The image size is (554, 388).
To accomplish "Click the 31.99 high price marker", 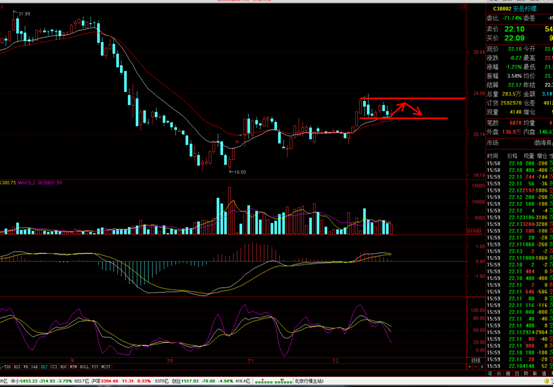I will pos(22,14).
